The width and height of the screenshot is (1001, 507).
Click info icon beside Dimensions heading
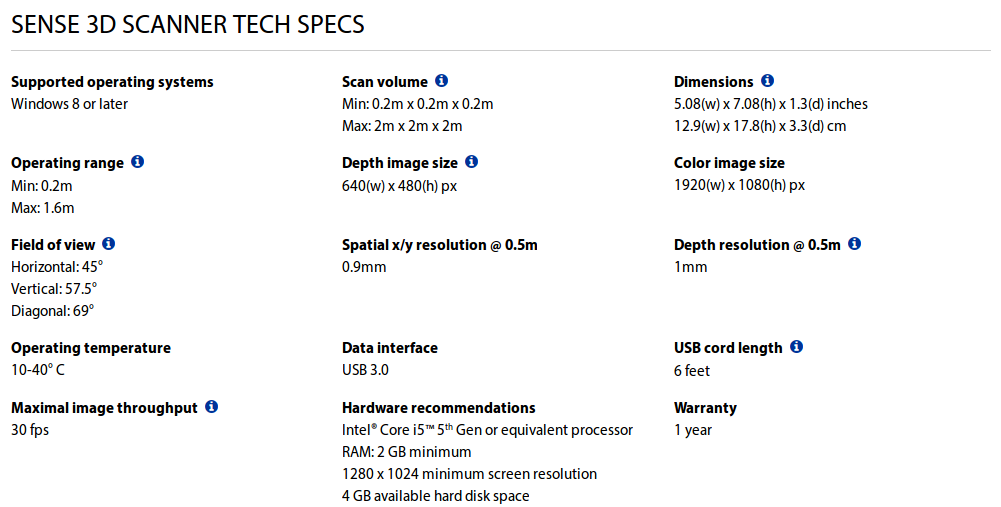(767, 80)
